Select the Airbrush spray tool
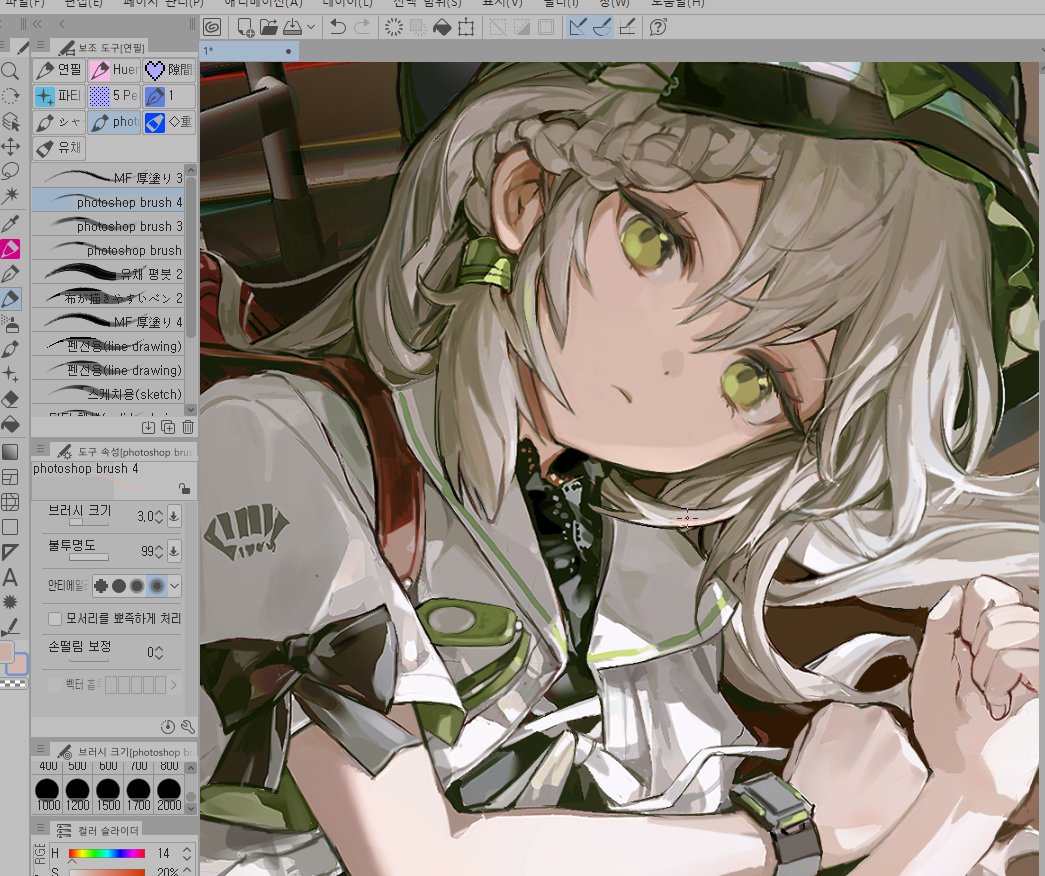This screenshot has height=876, width=1045. coord(10,325)
